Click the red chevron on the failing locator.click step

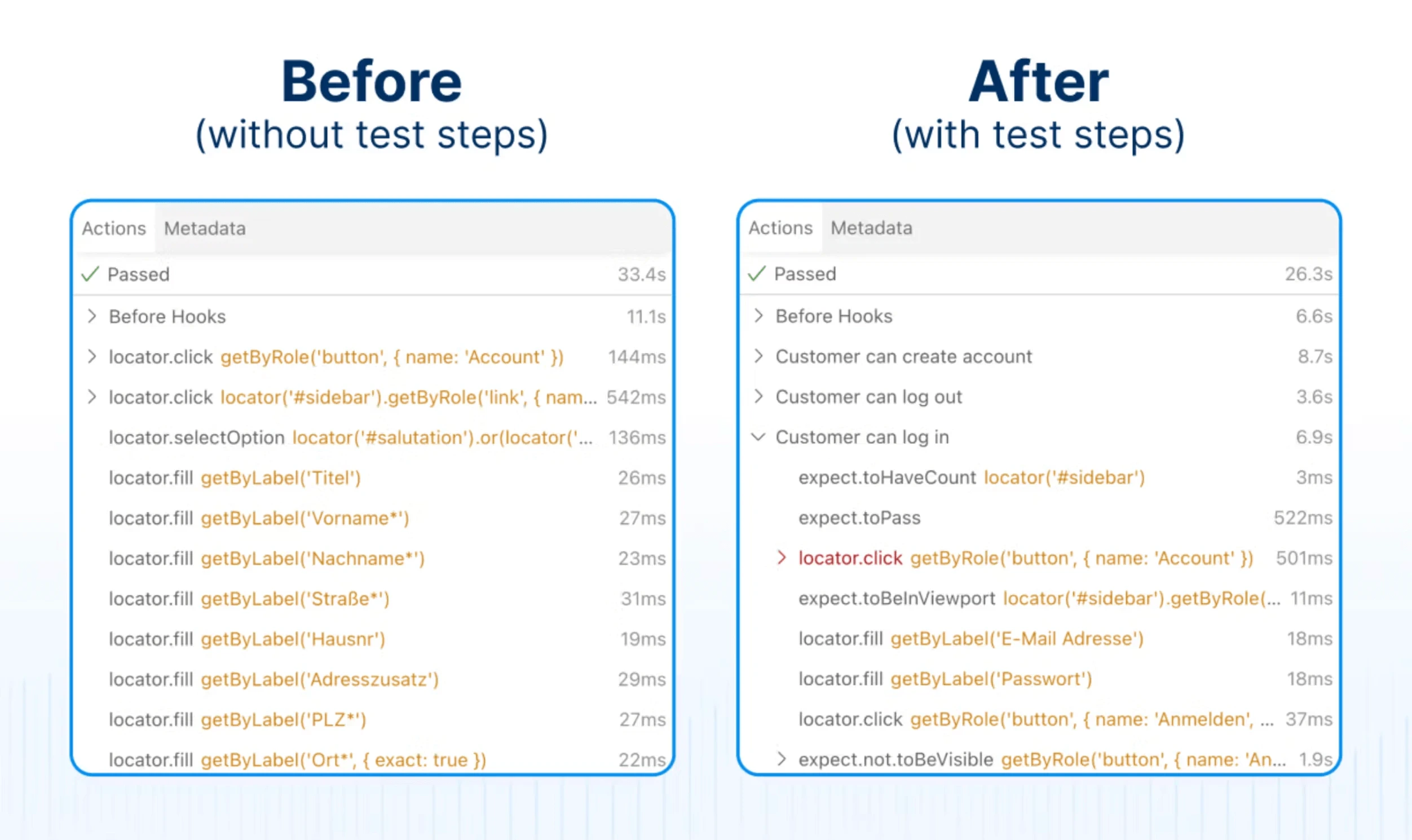tap(782, 558)
